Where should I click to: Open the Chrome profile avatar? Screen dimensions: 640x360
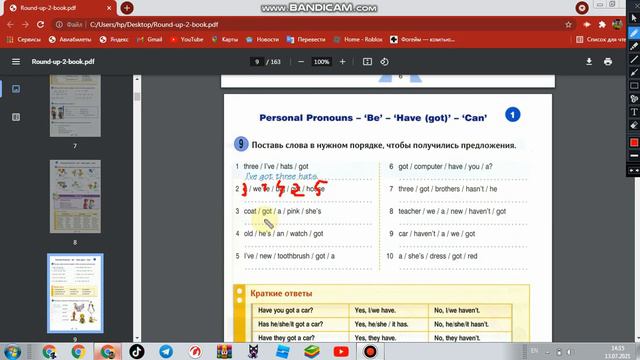(617, 24)
